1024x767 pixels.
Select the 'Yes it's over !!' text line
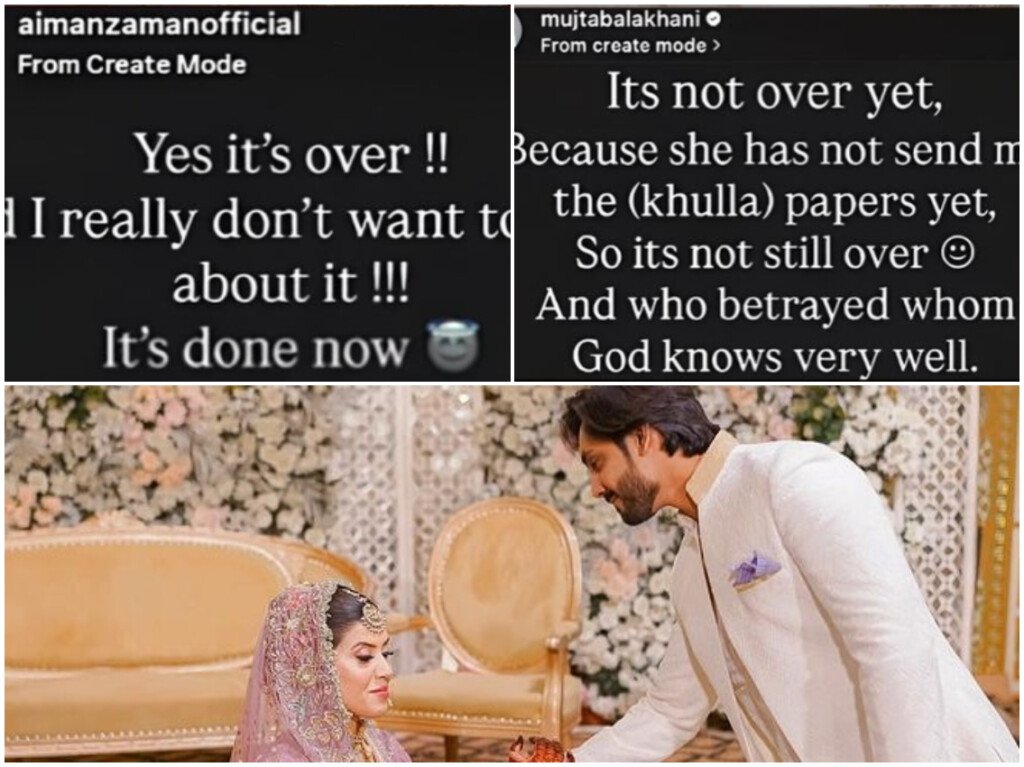pos(292,155)
